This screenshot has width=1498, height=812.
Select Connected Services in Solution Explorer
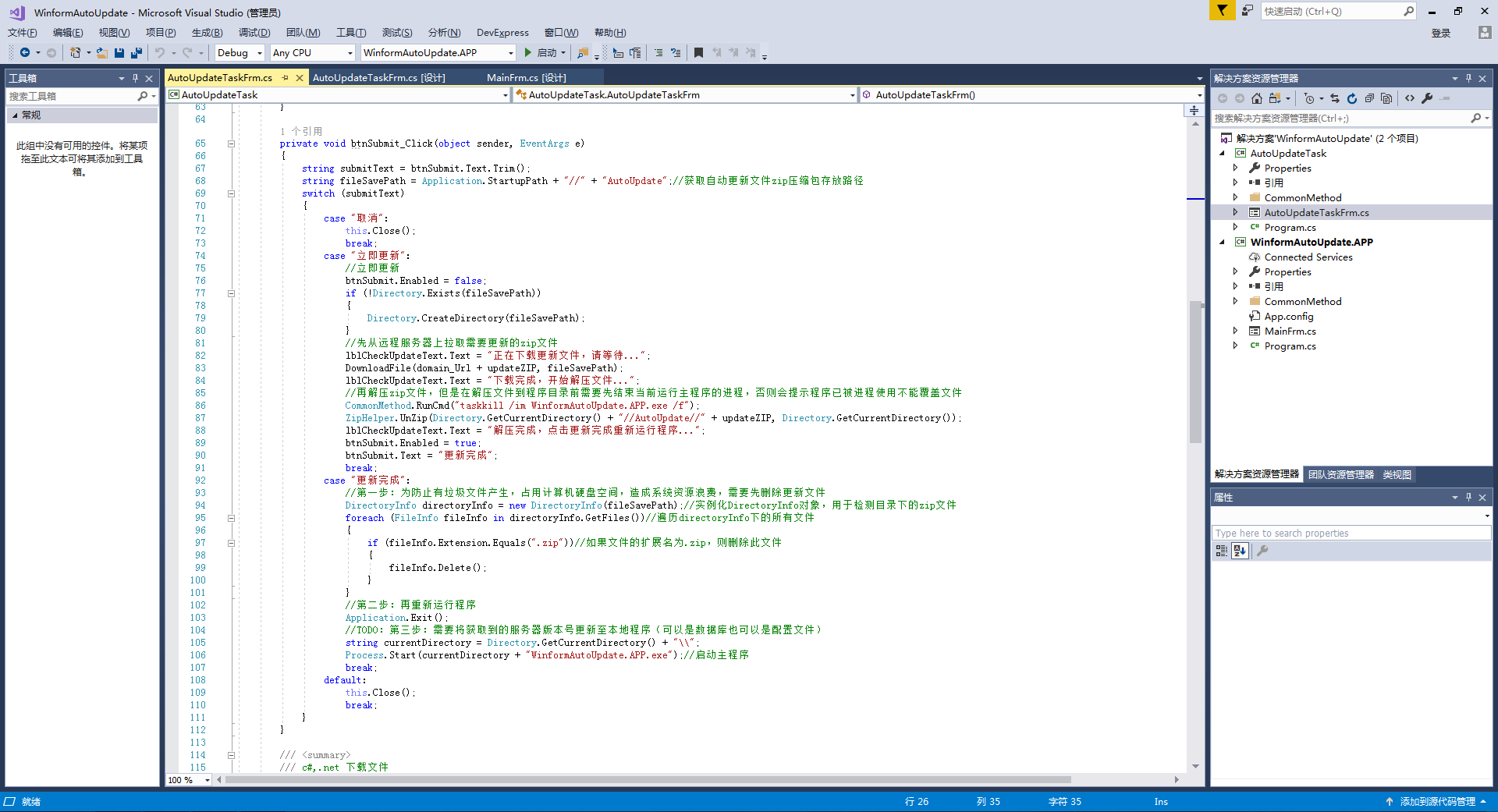tap(1308, 257)
